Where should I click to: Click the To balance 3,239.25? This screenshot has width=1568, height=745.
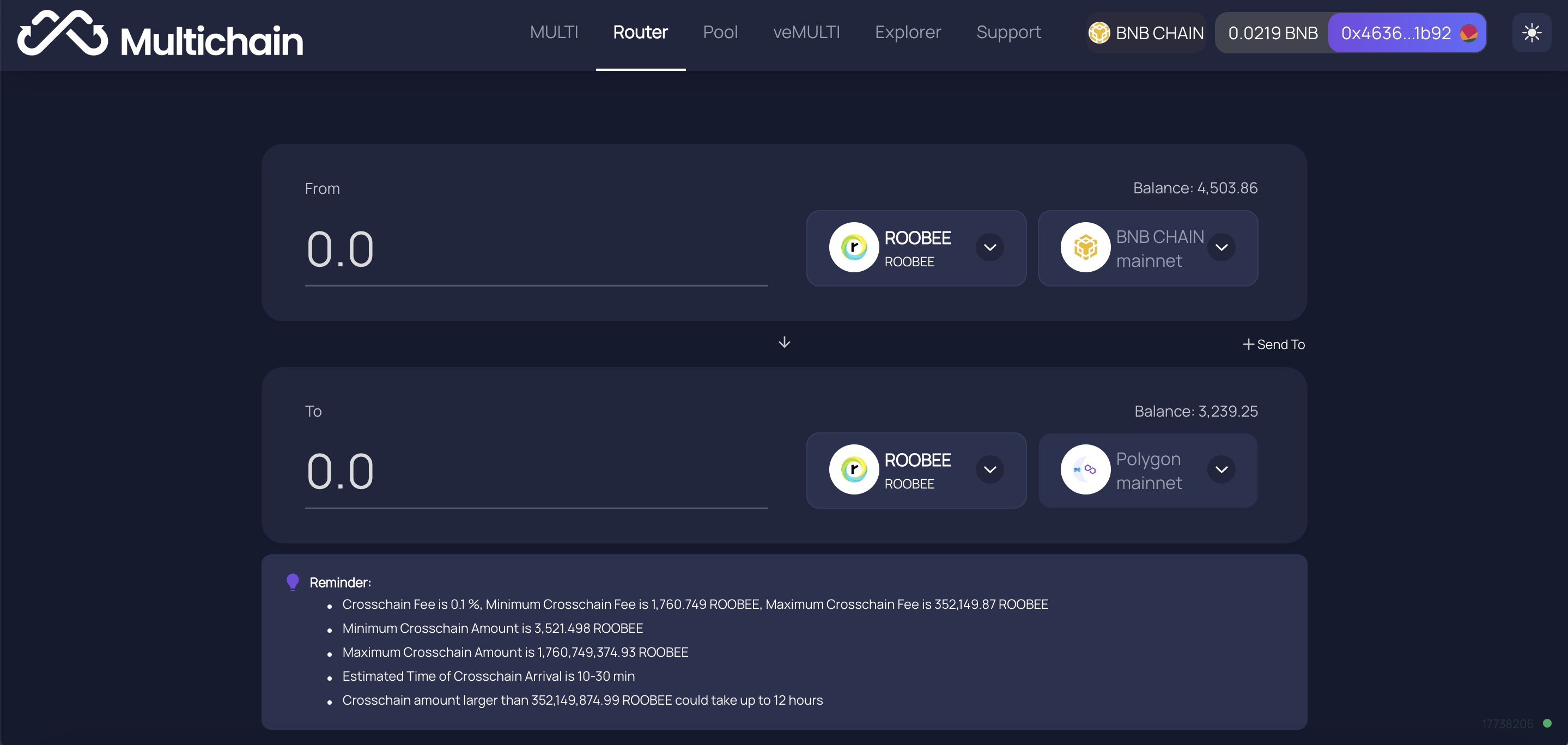click(x=1196, y=412)
